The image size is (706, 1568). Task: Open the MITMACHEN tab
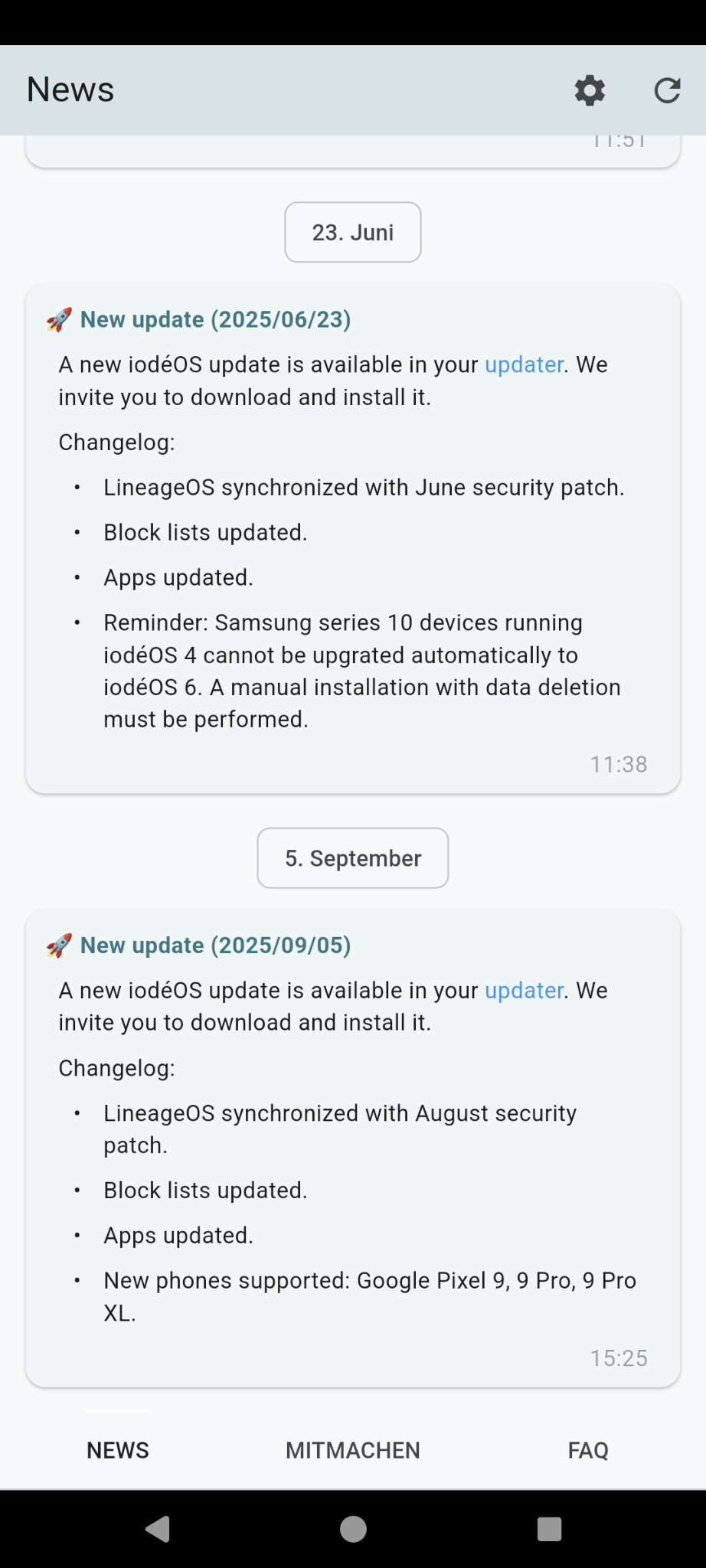point(353,1450)
